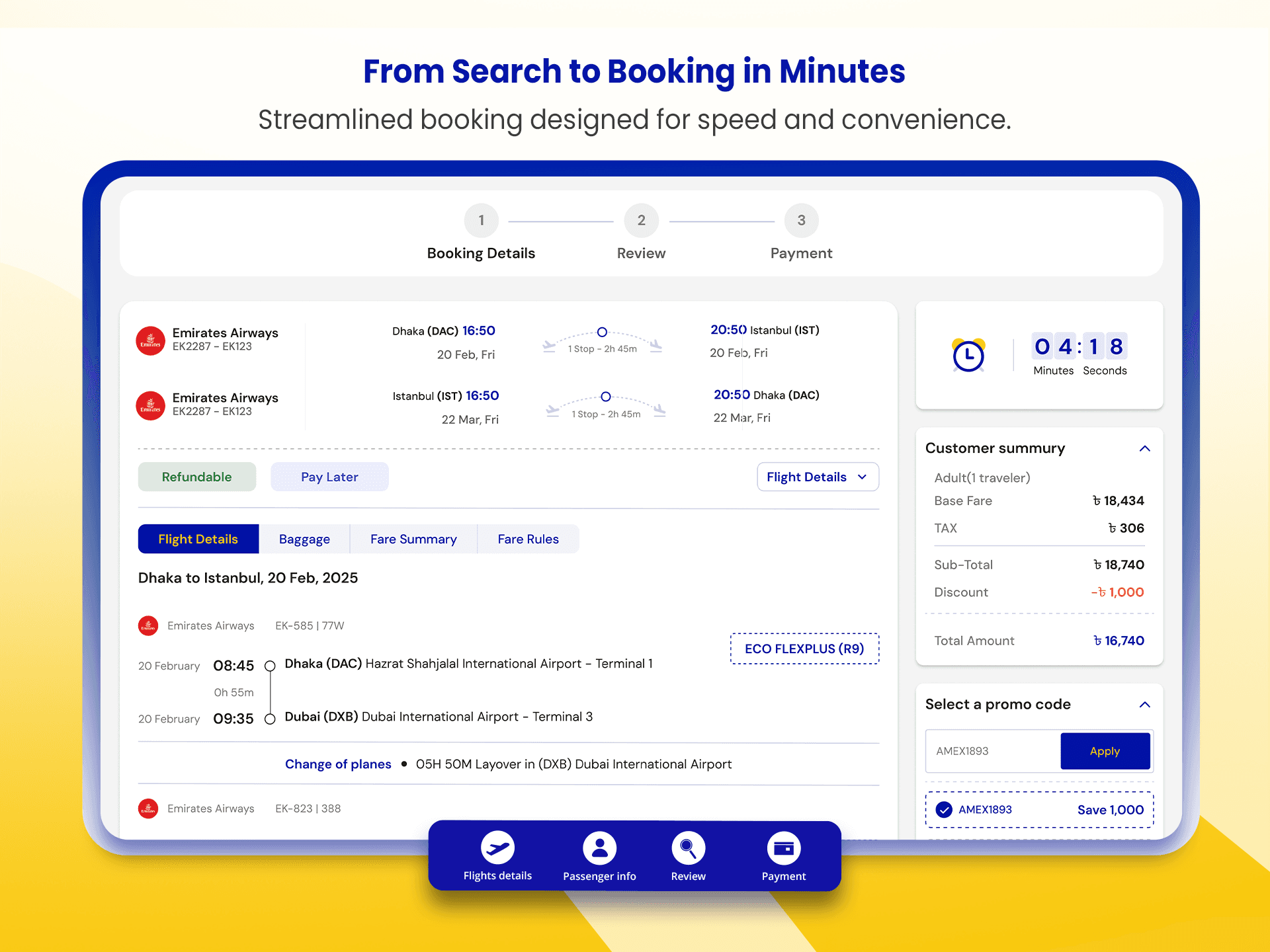The height and width of the screenshot is (952, 1270).
Task: Click the TAX amount 306
Action: tap(1126, 528)
